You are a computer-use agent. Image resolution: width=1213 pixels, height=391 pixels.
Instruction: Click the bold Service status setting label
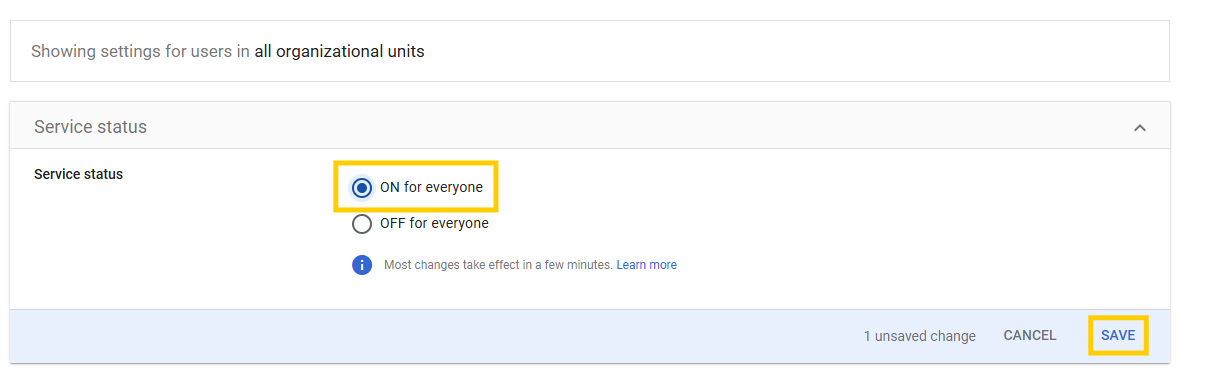pos(78,174)
